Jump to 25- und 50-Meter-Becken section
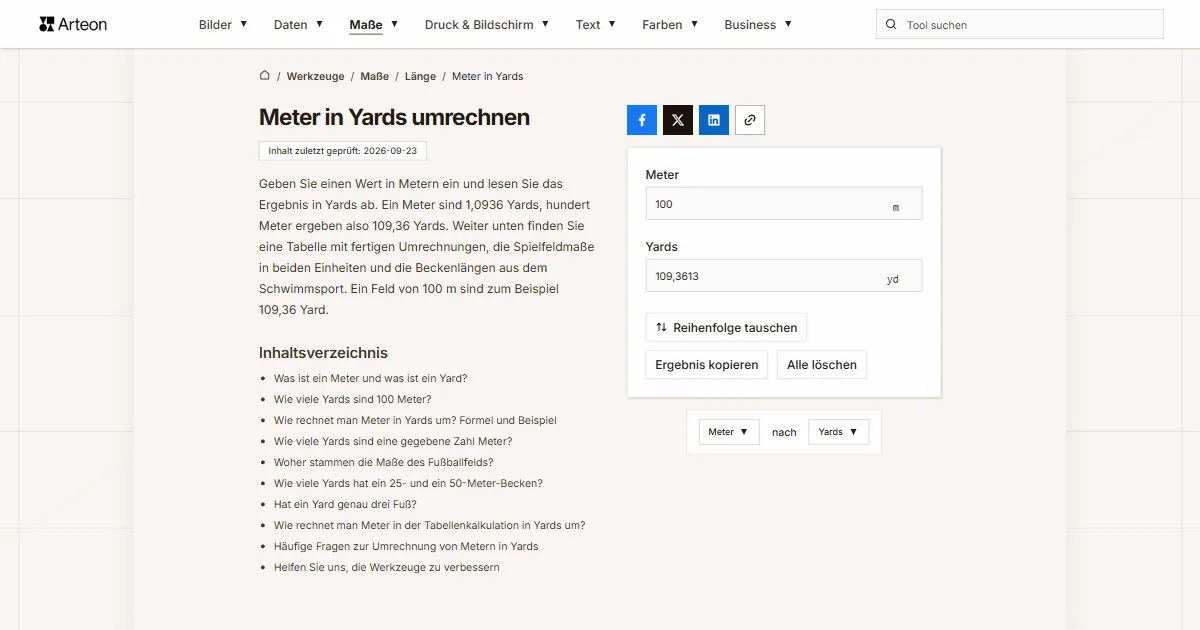This screenshot has width=1200, height=630. point(408,483)
